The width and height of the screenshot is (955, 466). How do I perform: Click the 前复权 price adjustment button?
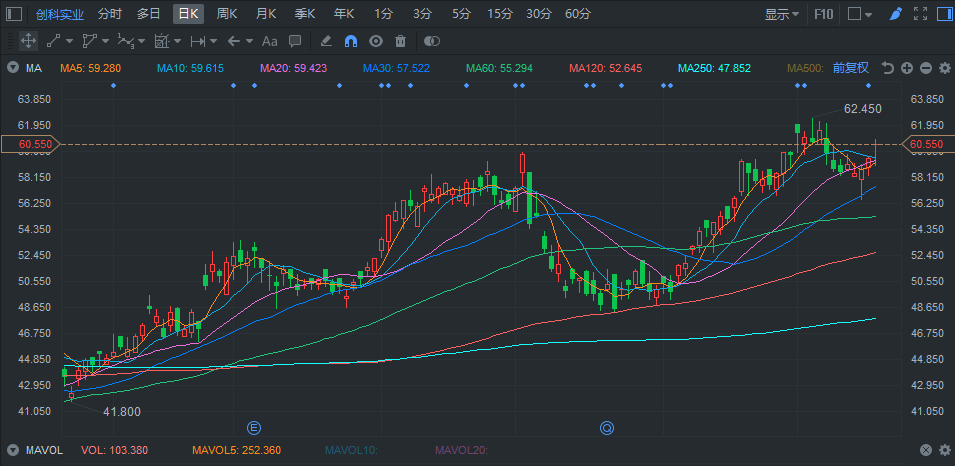[851, 68]
